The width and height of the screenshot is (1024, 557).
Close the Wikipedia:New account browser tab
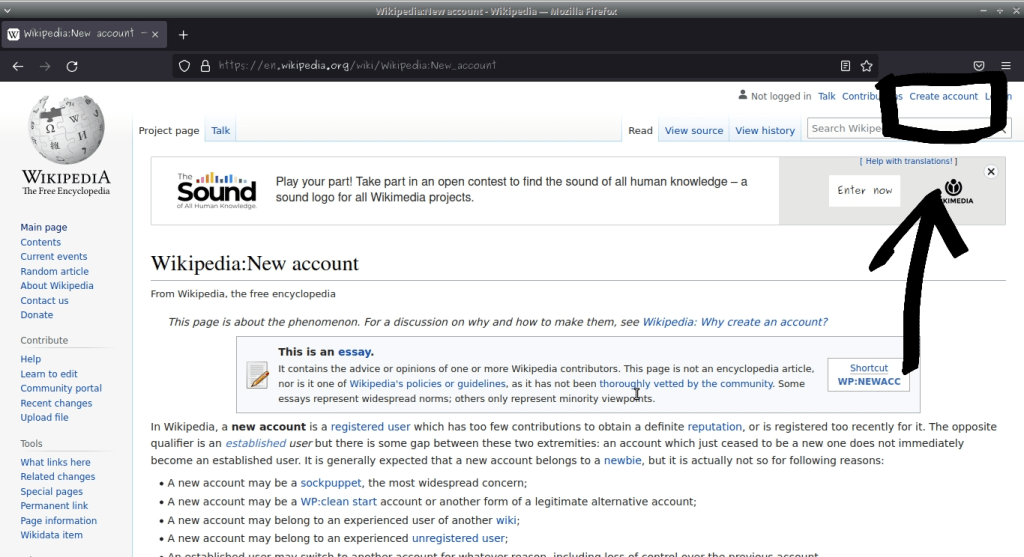(145, 34)
